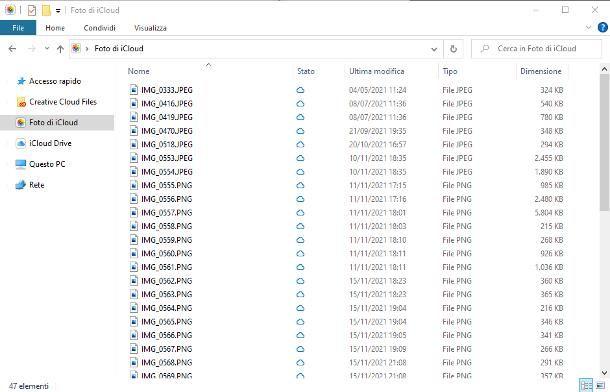The width and height of the screenshot is (610, 392).
Task: Click the date 21/09/2021 19:35
Action: pos(377,131)
